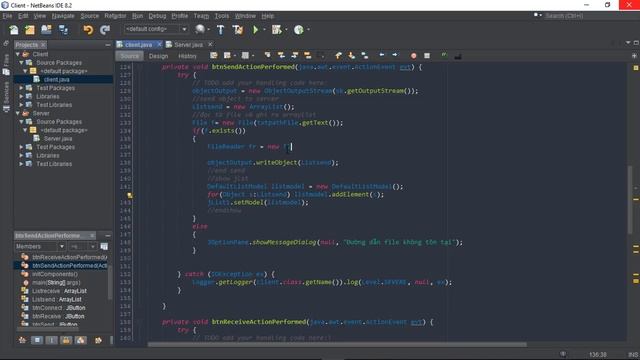The width and height of the screenshot is (640, 360).
Task: Click the editor vertical scrollbar thumb
Action: (x=631, y=199)
